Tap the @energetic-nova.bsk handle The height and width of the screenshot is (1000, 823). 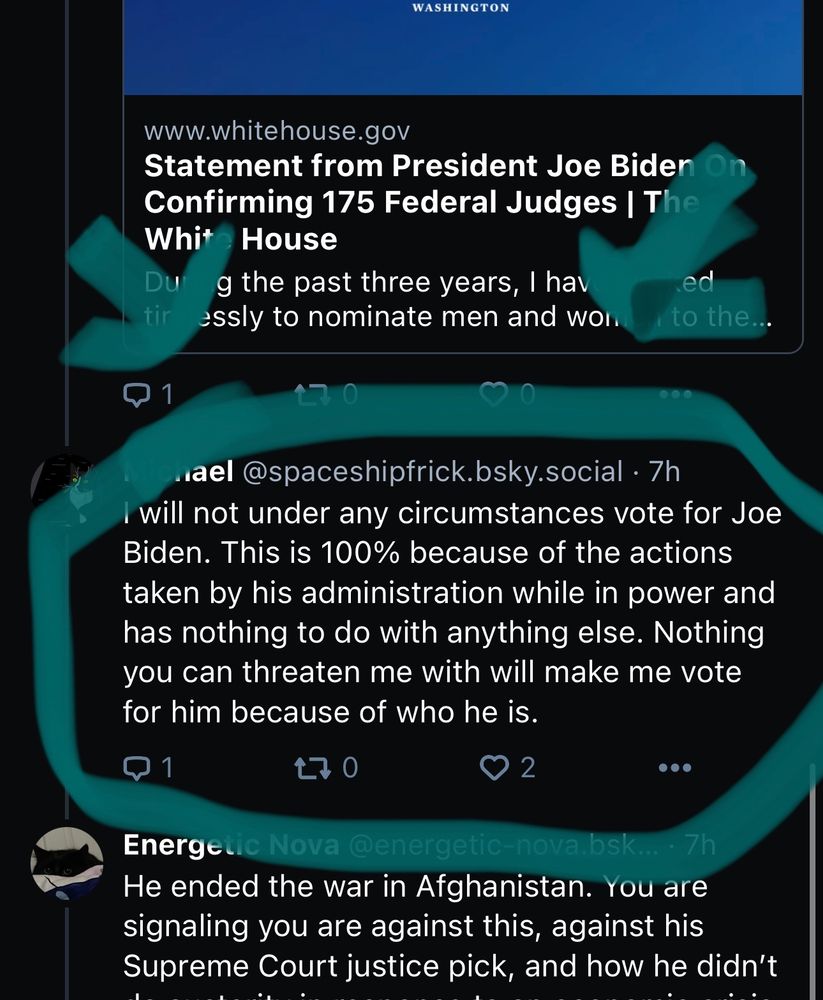(500, 846)
